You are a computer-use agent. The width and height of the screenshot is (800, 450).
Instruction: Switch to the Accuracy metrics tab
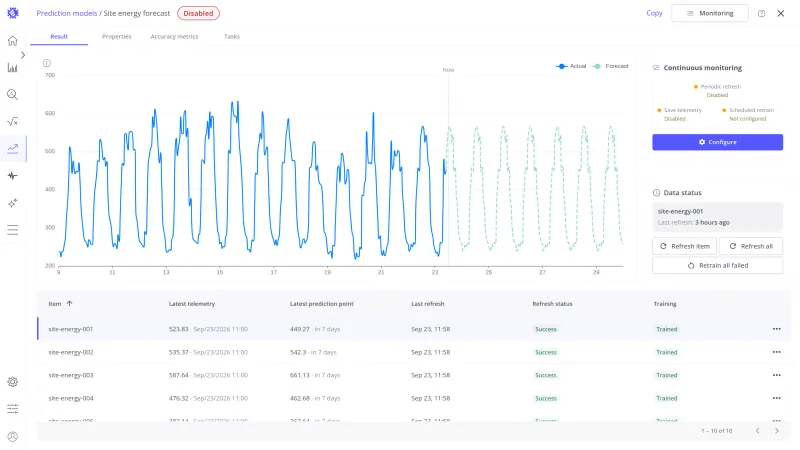tap(174, 36)
